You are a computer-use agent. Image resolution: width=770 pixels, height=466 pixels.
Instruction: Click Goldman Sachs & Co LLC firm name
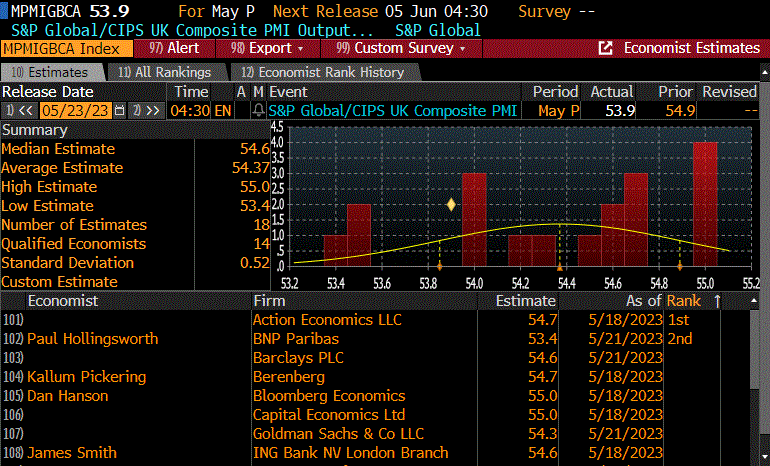(338, 434)
